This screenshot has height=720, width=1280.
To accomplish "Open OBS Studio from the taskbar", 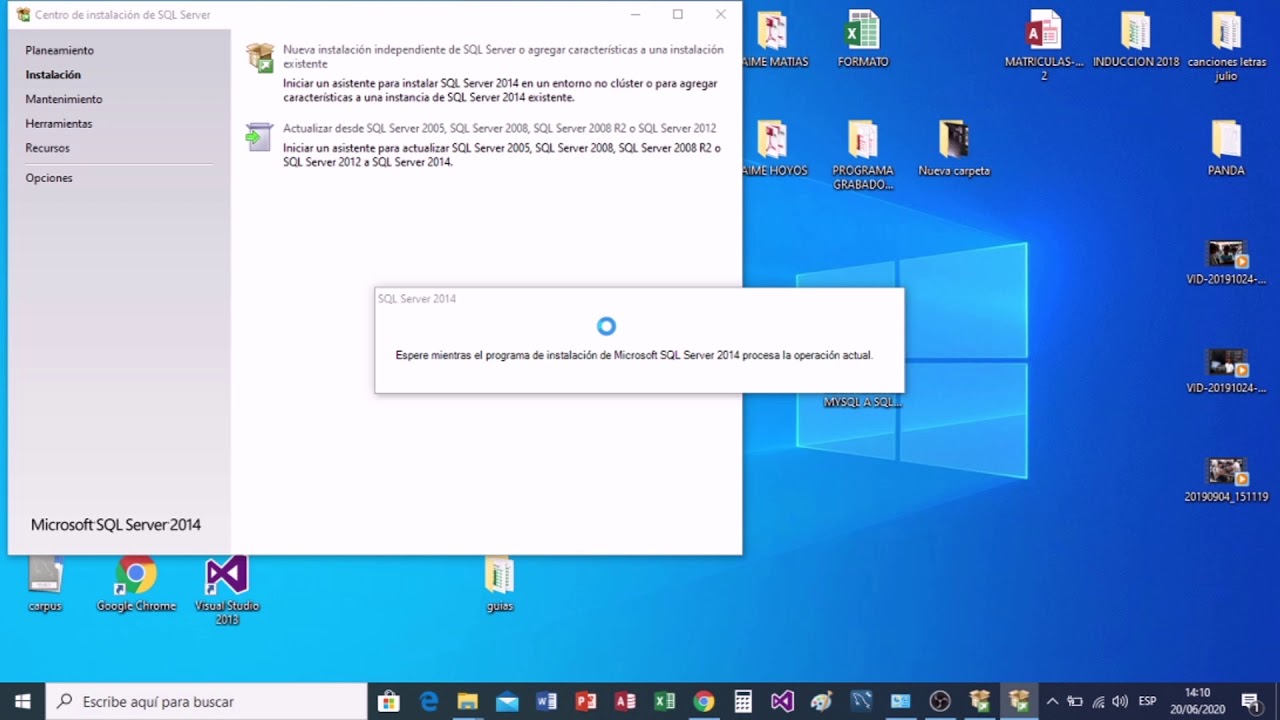I will pyautogui.click(x=940, y=701).
